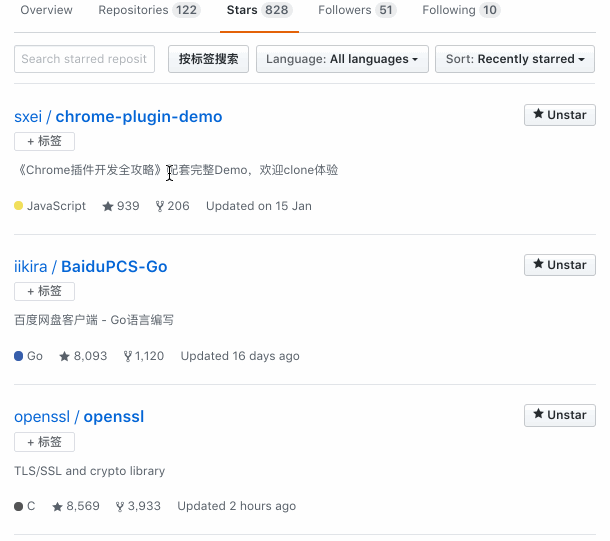Switch to the Followers tab
610x541 pixels.
click(x=357, y=10)
